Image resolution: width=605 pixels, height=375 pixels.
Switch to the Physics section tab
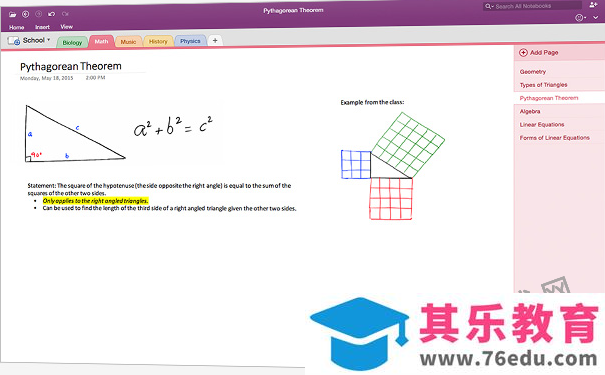click(190, 41)
